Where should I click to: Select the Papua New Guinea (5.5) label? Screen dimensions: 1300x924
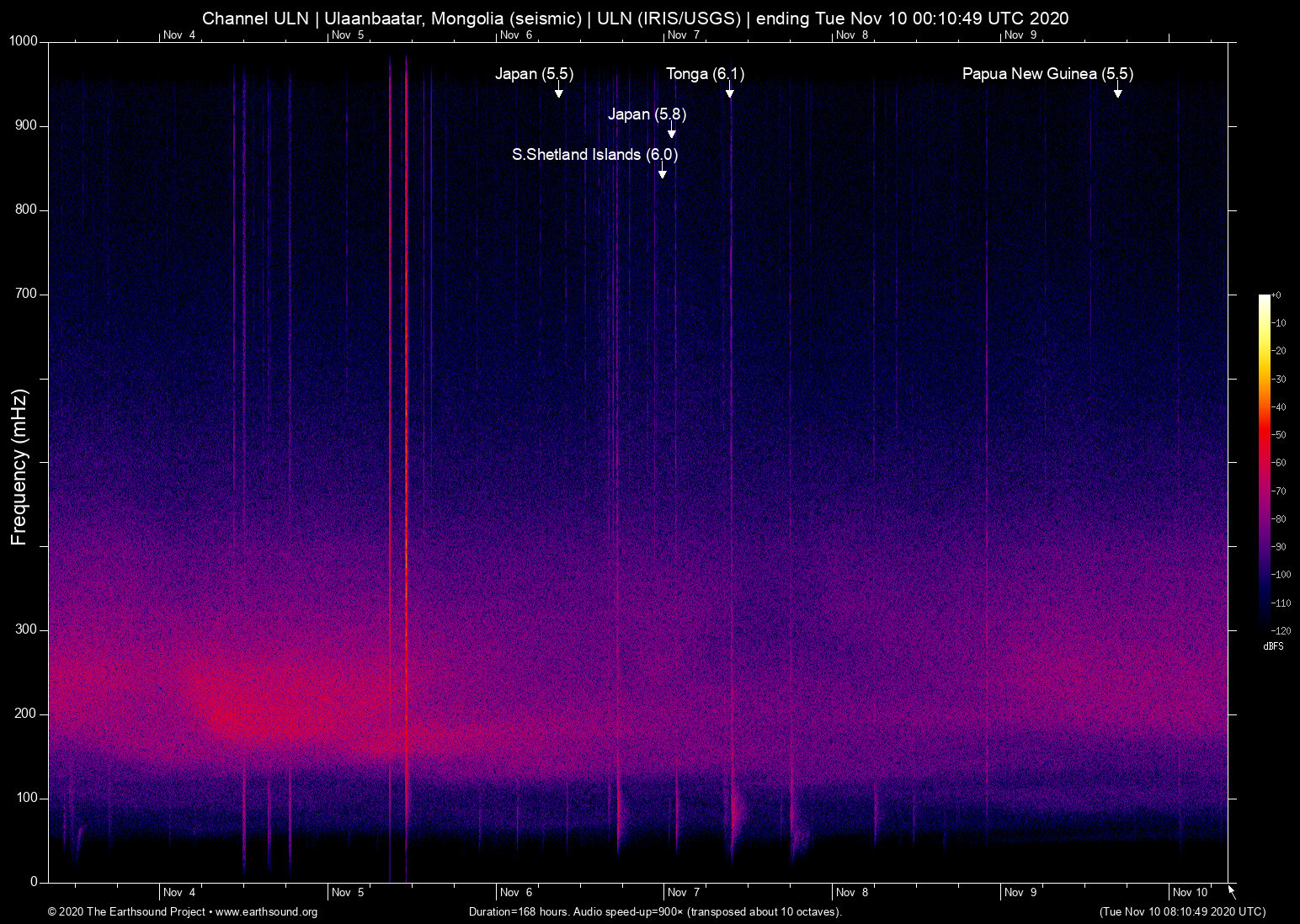1047,74
